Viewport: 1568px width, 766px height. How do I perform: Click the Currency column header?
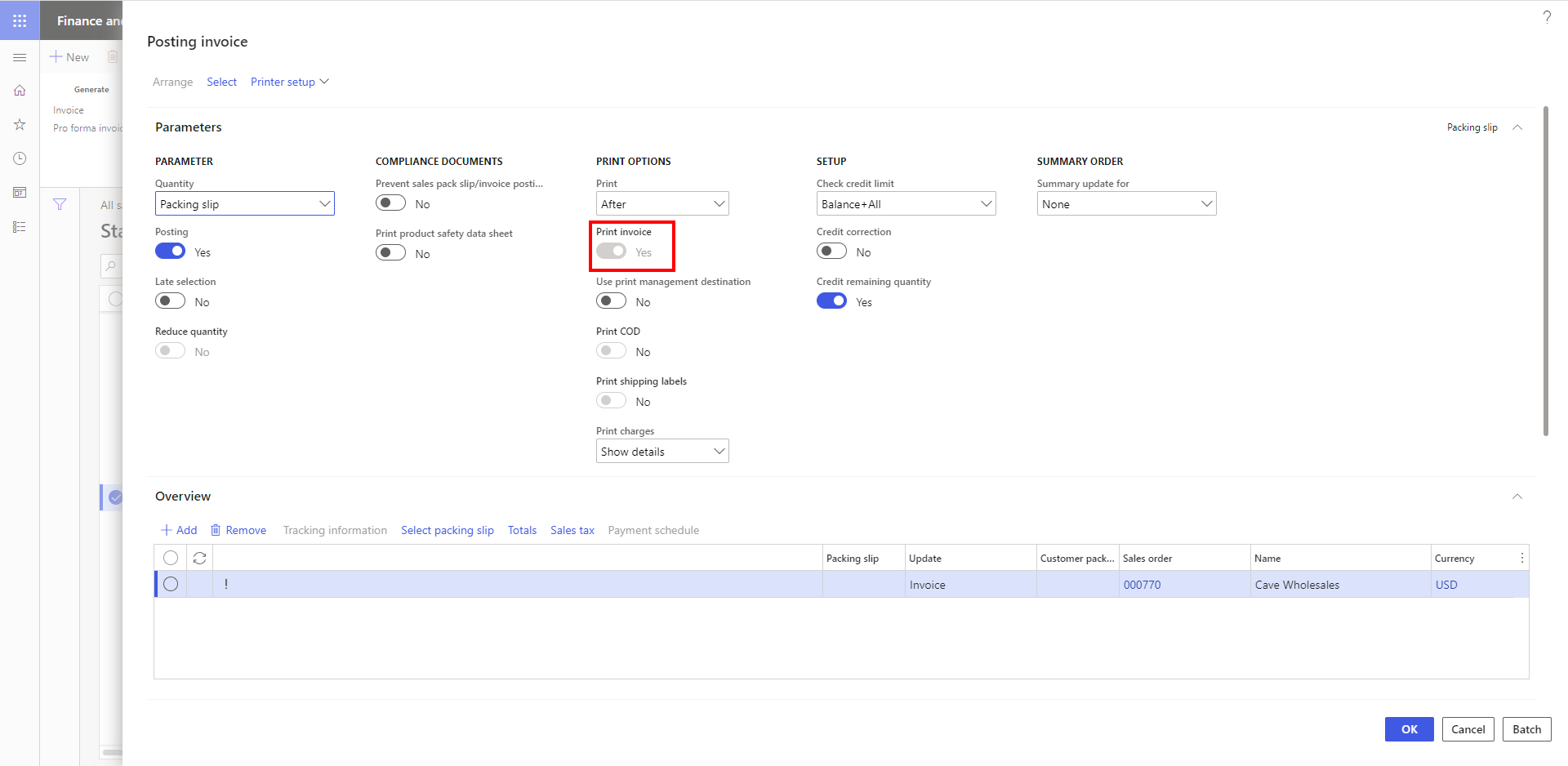(x=1473, y=558)
